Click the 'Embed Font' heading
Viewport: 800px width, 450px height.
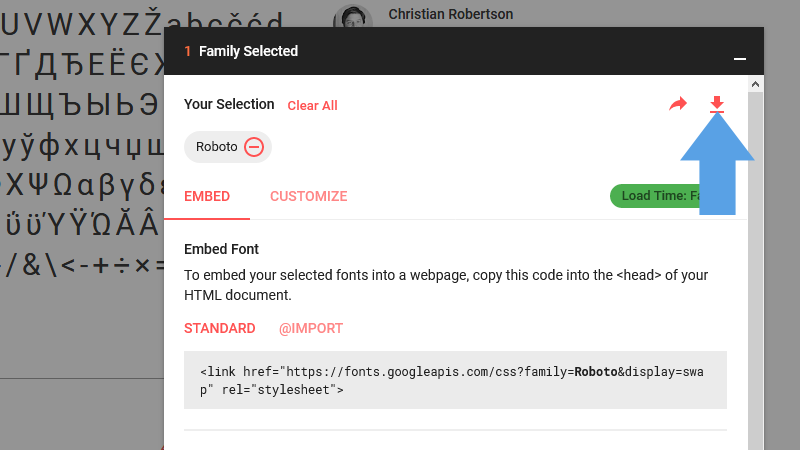point(221,249)
